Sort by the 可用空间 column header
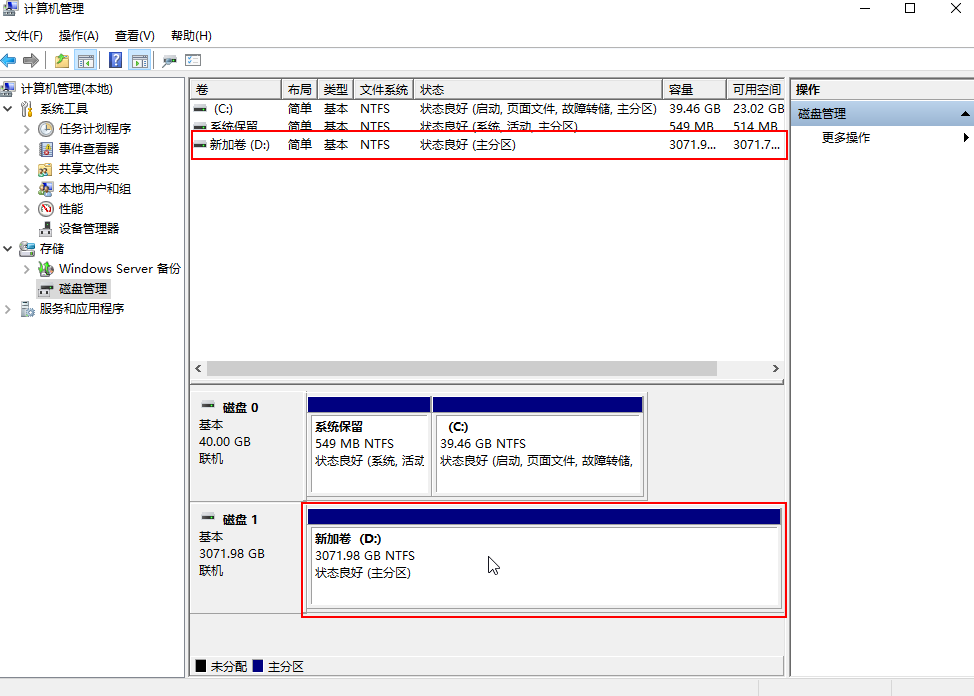Viewport: 974px width, 696px height. tap(755, 89)
